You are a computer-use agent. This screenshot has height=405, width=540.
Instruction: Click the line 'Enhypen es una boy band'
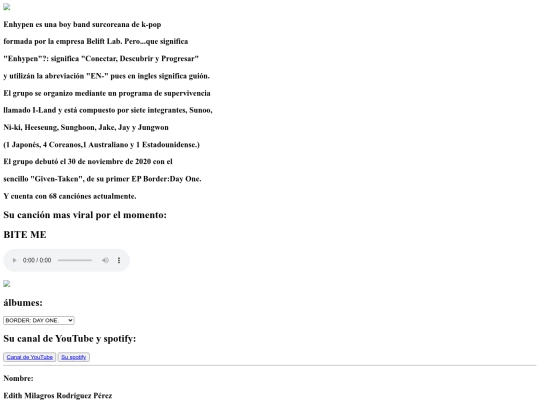point(82,24)
